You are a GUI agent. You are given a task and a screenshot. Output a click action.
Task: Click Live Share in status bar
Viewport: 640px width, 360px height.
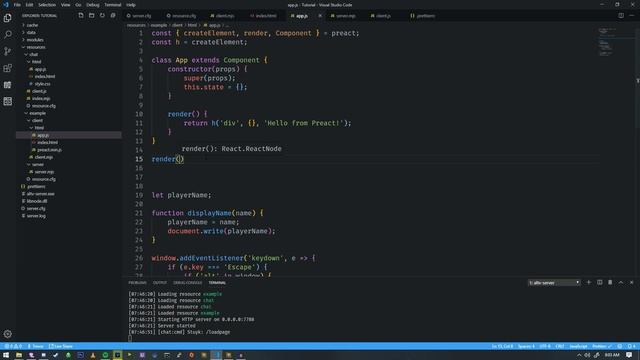tap(60, 346)
